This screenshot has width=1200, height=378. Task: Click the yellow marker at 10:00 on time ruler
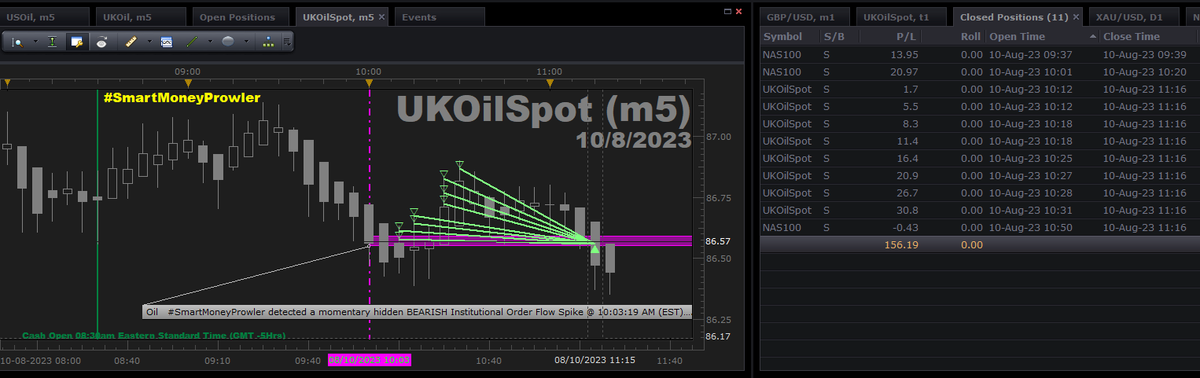click(x=369, y=83)
